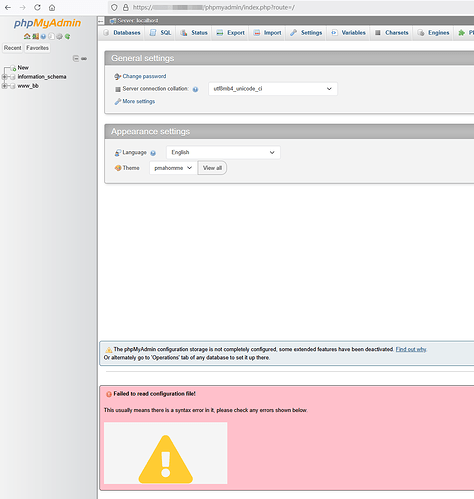Click the help icon beside Language

coord(153,153)
